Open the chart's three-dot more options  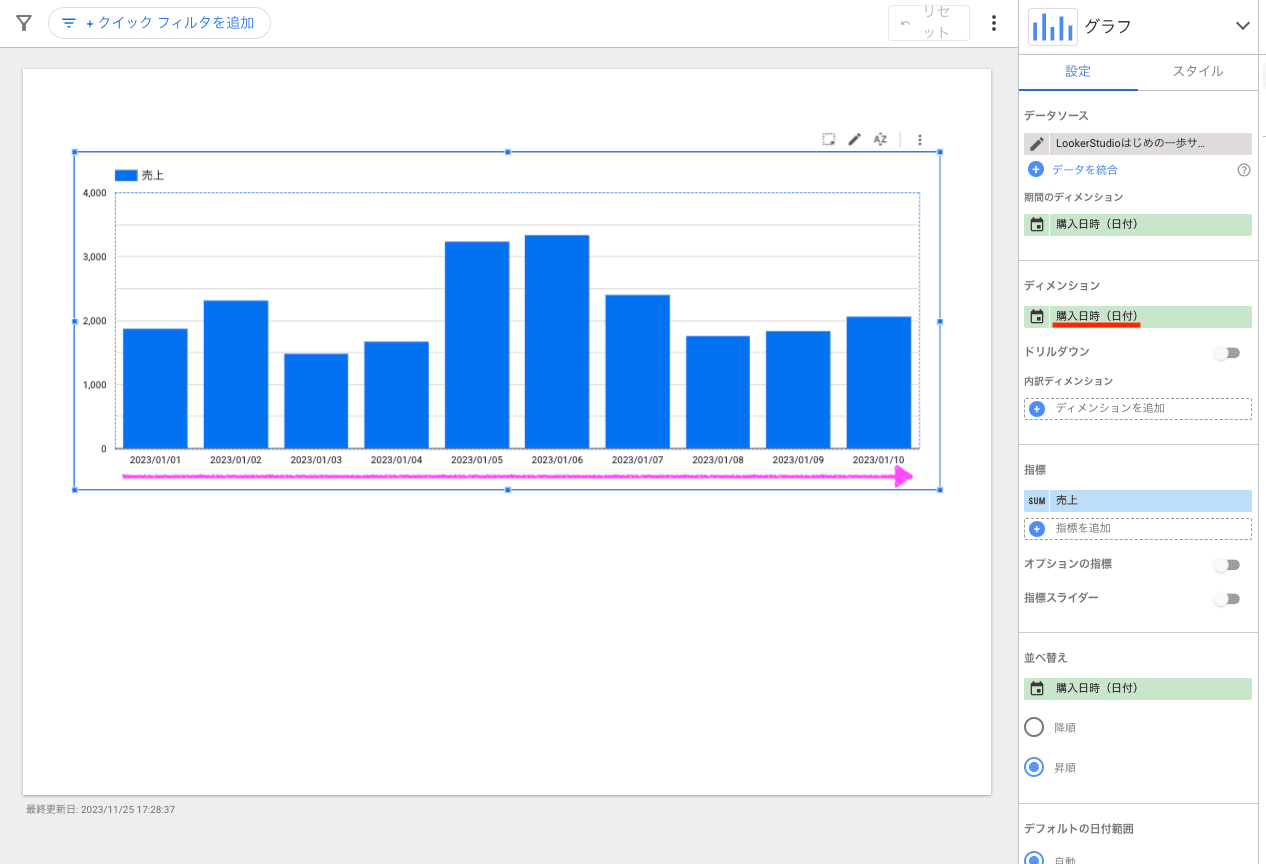coord(920,140)
